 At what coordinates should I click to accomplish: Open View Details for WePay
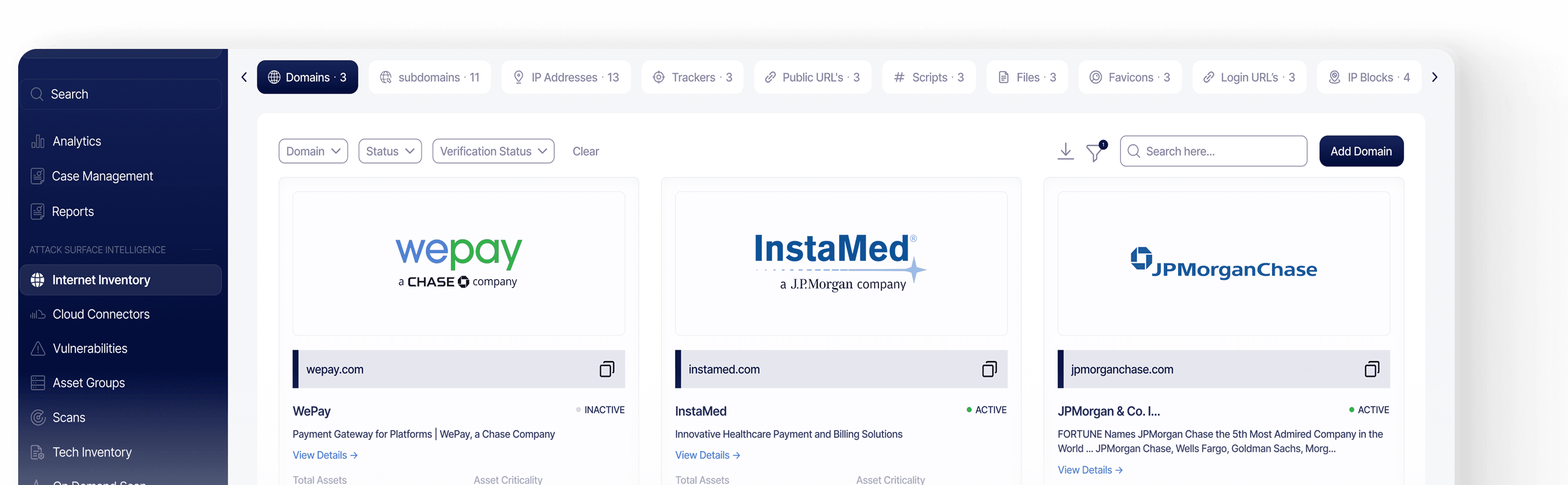pyautogui.click(x=325, y=455)
